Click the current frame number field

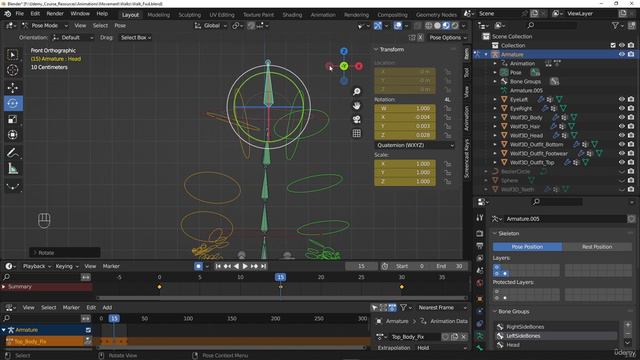coord(361,266)
